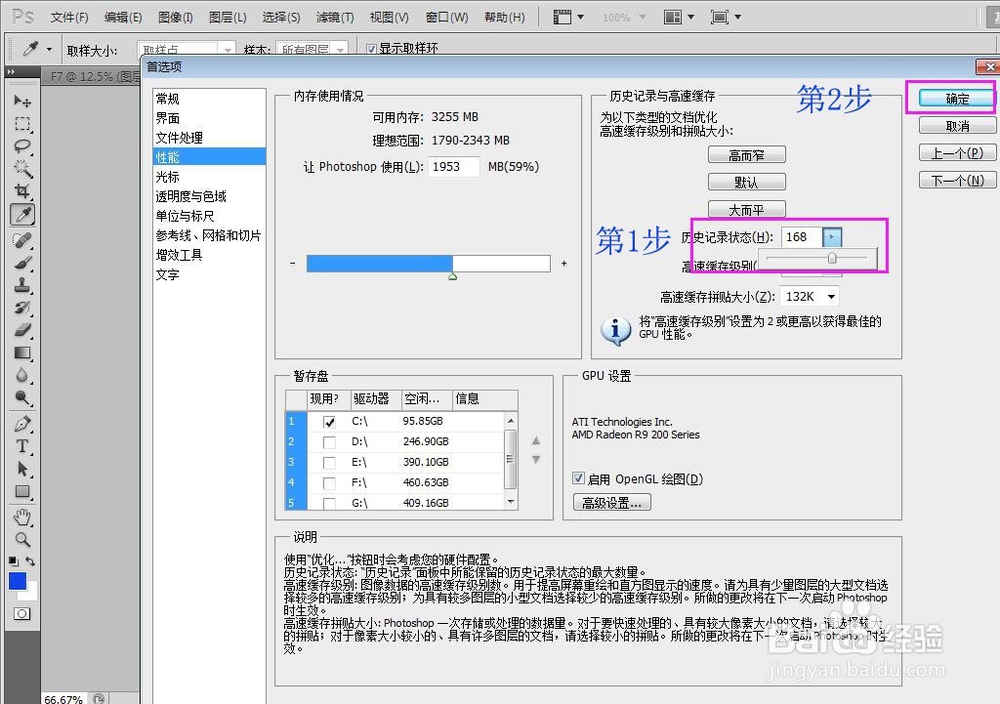Screen dimensions: 1000x704
Task: Select the Brush tool
Action: [x=22, y=262]
